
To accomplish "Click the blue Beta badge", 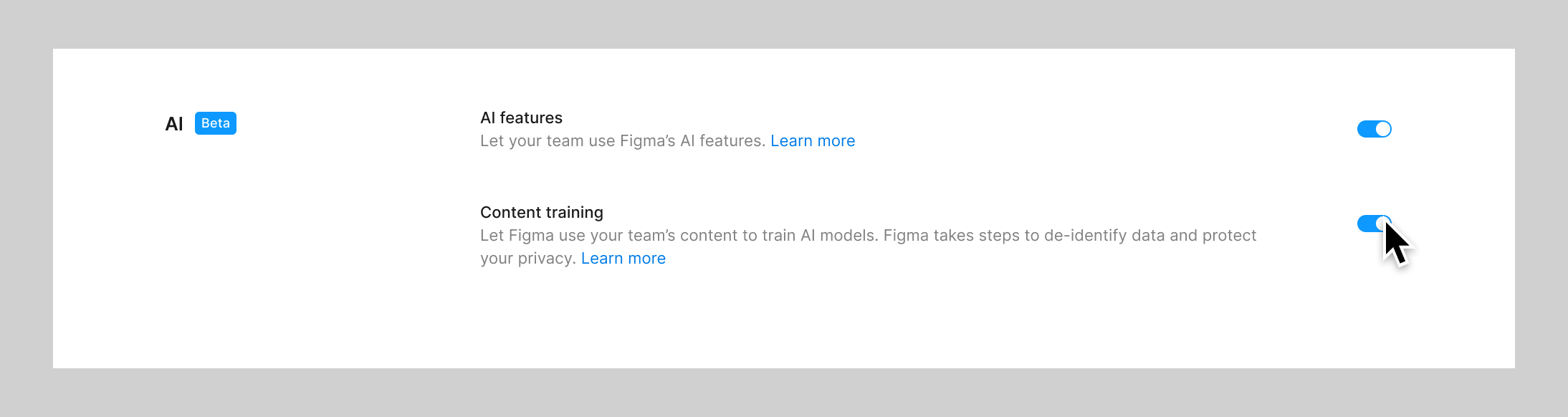I will pyautogui.click(x=215, y=123).
